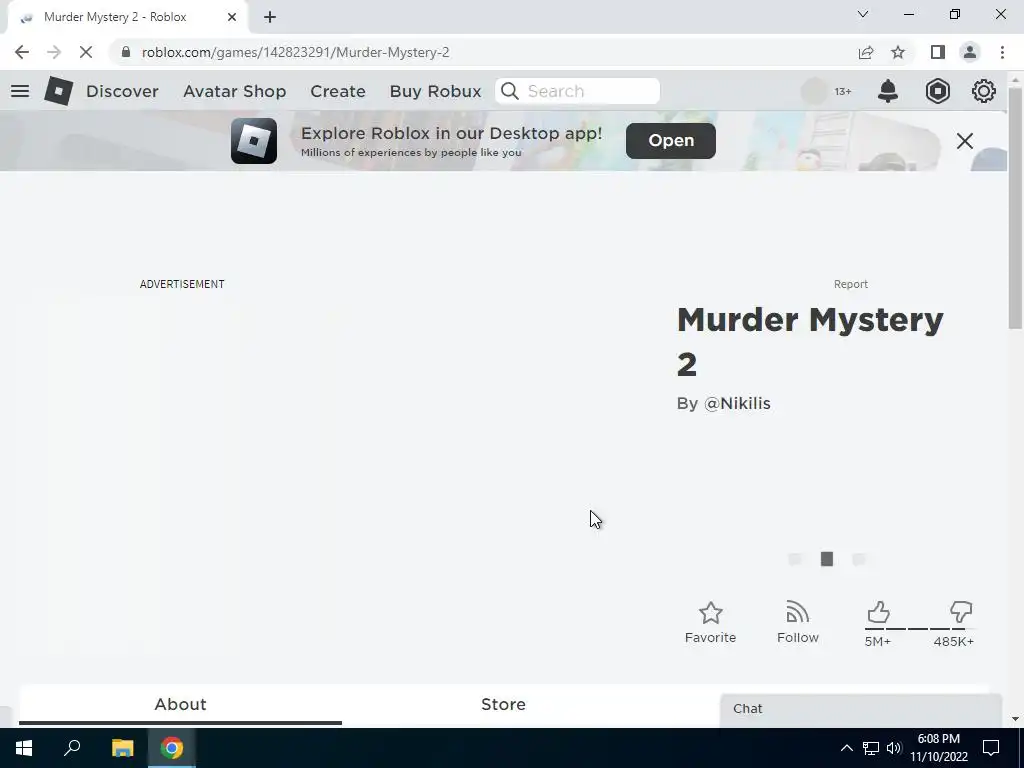The image size is (1024, 768).
Task: Toggle the Chrome side panel
Action: [x=938, y=52]
